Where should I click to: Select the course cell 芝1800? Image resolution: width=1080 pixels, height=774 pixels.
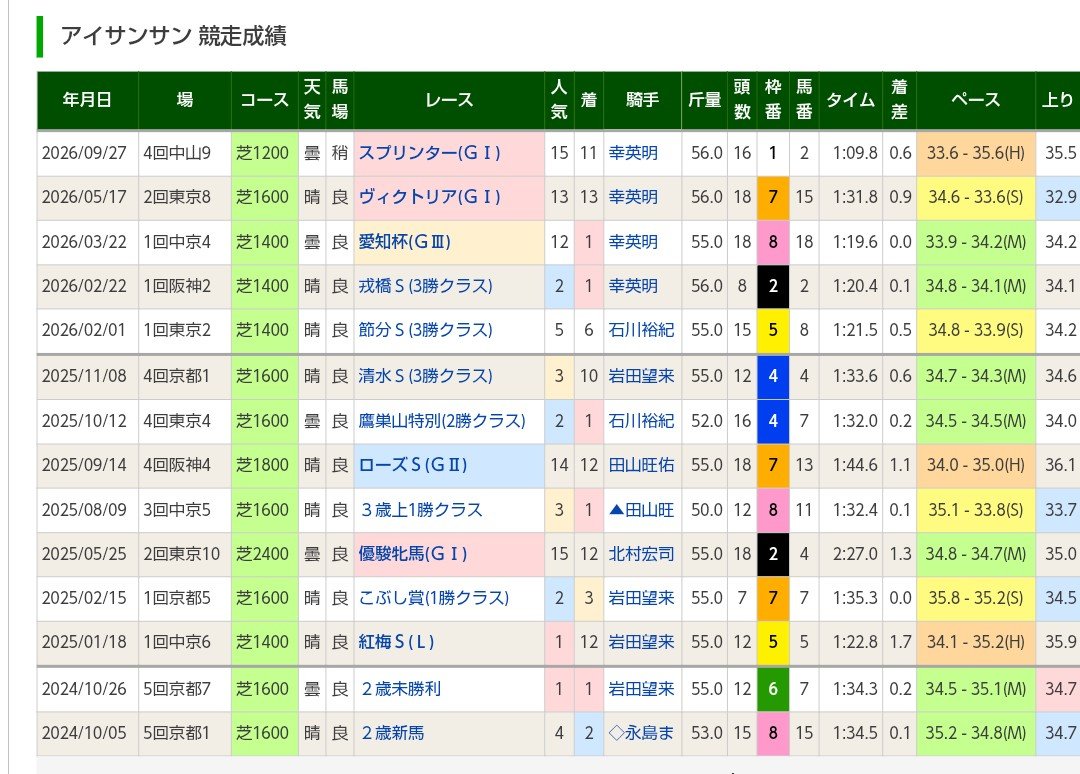tap(262, 465)
